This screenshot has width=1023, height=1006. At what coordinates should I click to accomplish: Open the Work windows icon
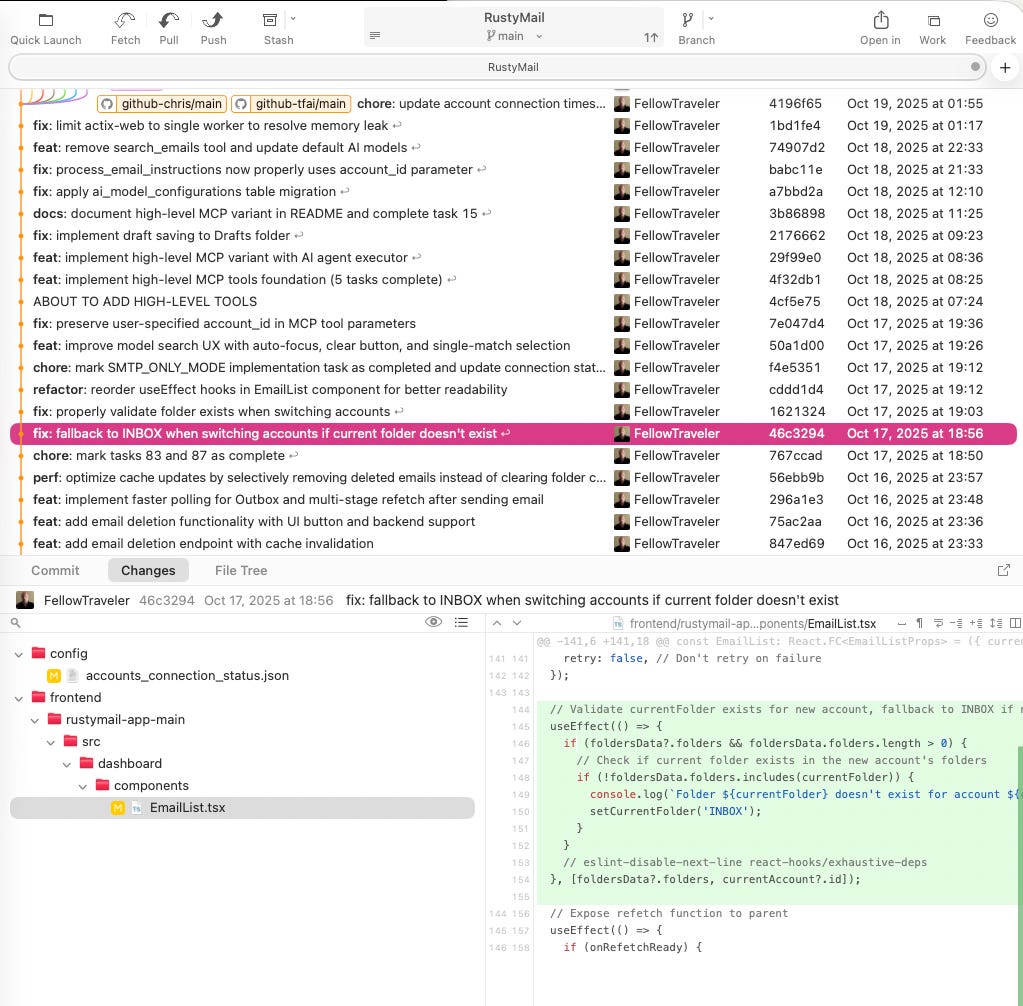pyautogui.click(x=934, y=21)
